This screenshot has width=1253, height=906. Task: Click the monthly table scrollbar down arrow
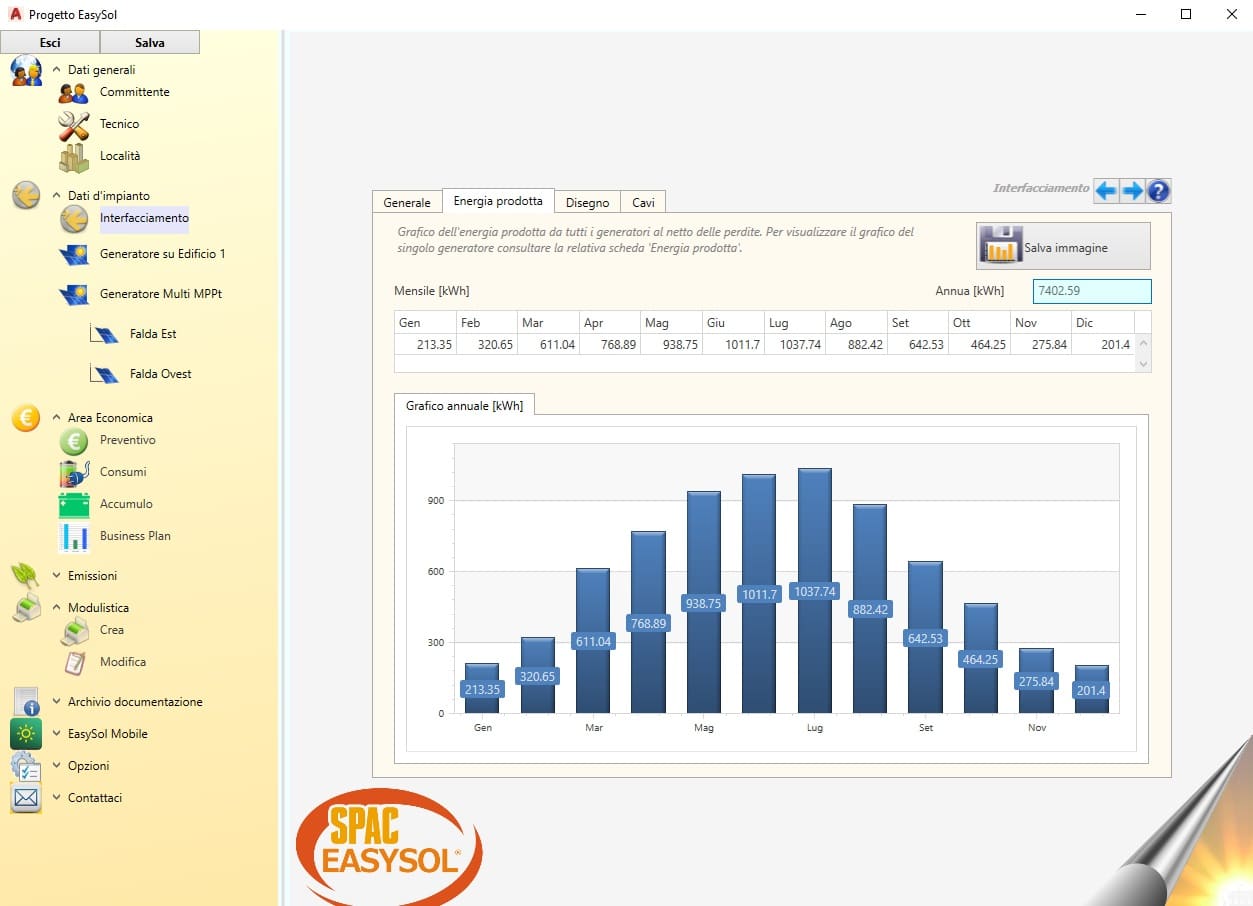coord(1144,365)
